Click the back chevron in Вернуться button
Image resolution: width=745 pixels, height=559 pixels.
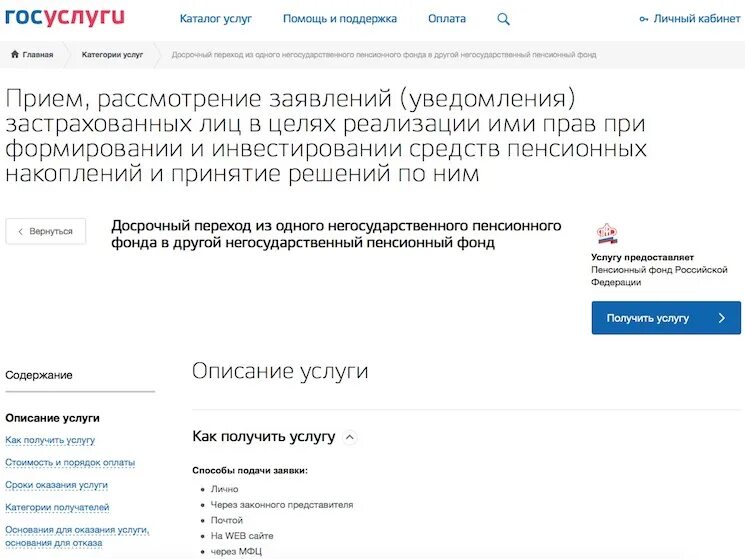point(20,231)
